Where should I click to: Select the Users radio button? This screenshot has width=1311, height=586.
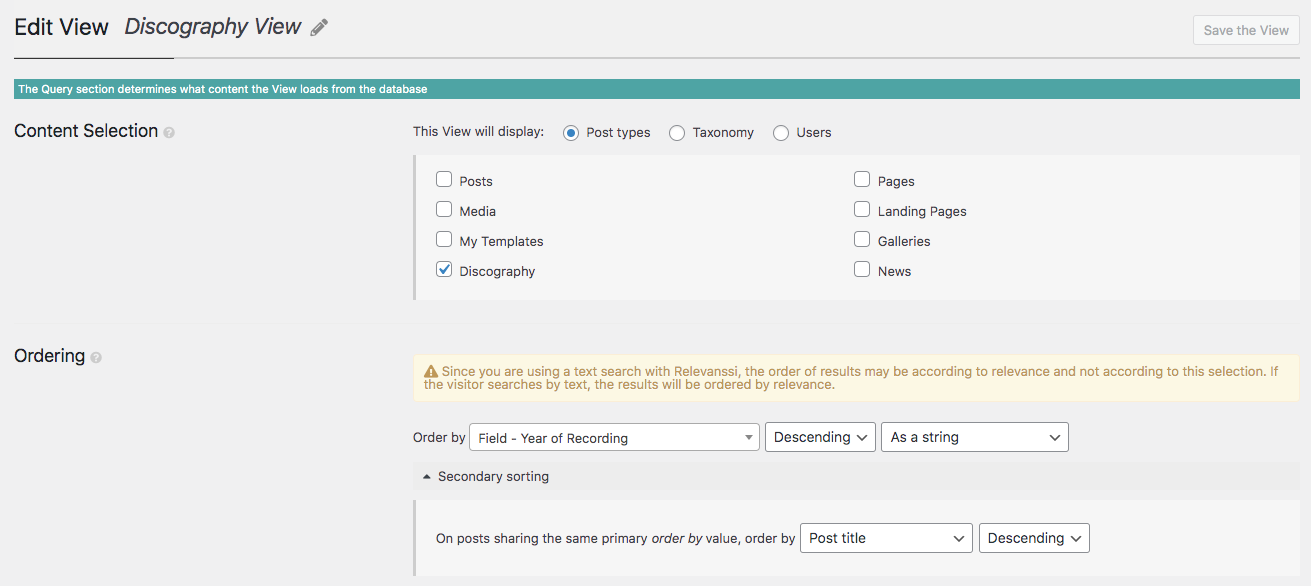[x=781, y=132]
